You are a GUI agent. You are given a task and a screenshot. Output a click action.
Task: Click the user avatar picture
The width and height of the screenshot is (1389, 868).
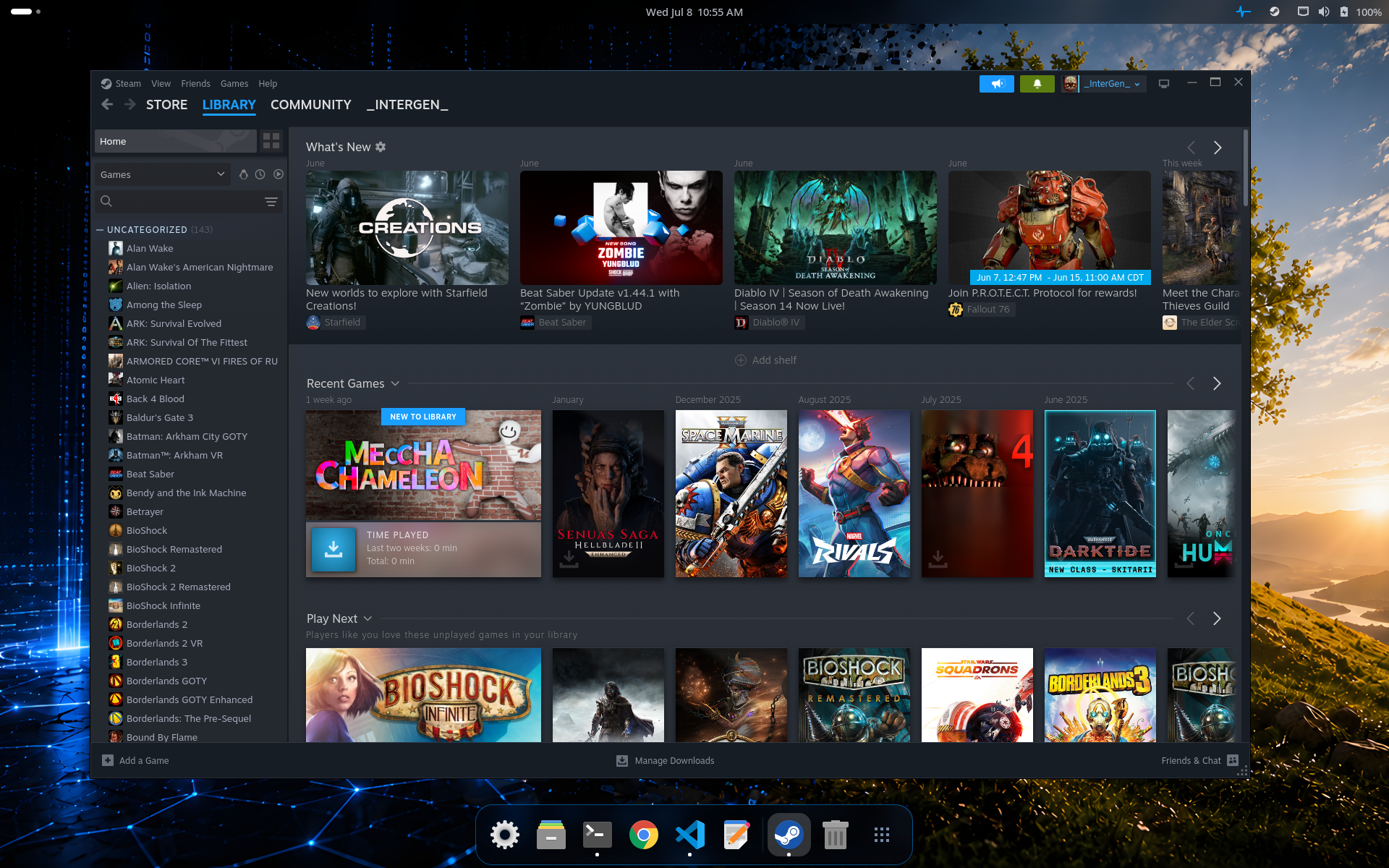coord(1070,84)
